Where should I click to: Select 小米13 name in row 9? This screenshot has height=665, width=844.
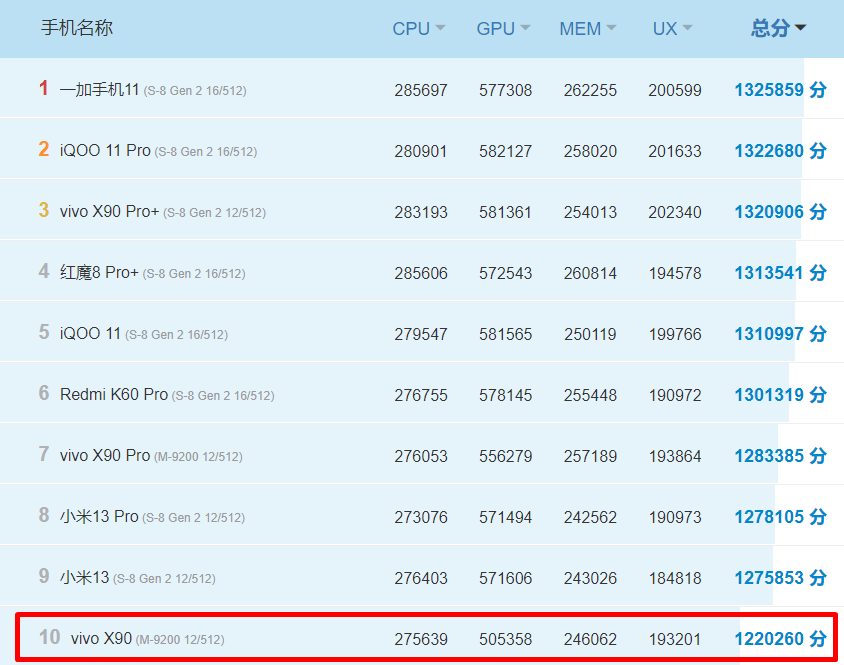85,578
